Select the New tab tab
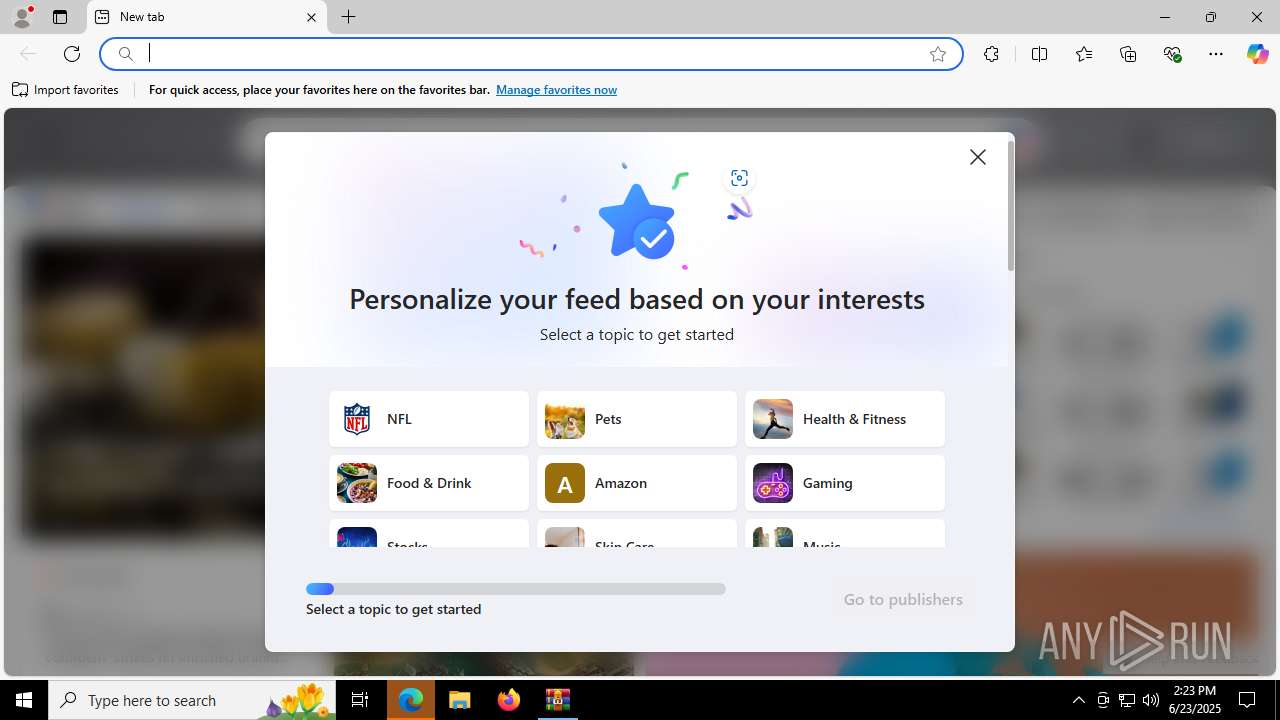This screenshot has height=720, width=1280. [207, 17]
